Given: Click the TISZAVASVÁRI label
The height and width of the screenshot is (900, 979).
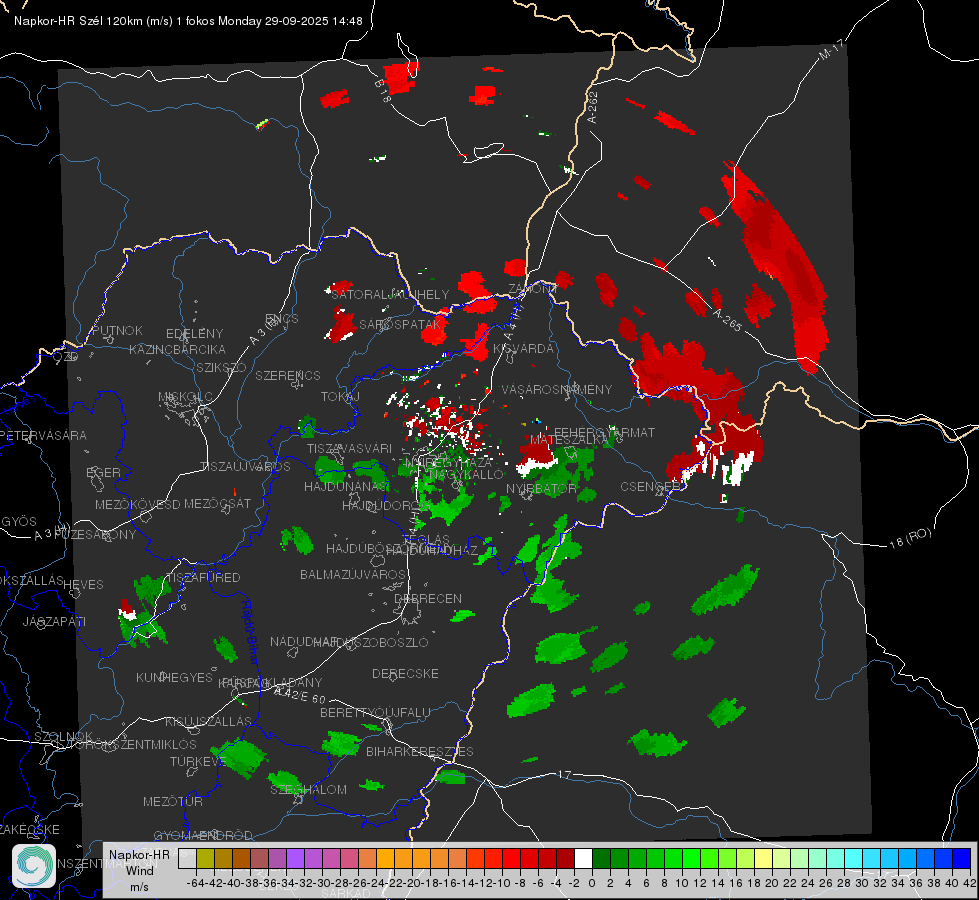Looking at the screenshot, I should pos(350,449).
